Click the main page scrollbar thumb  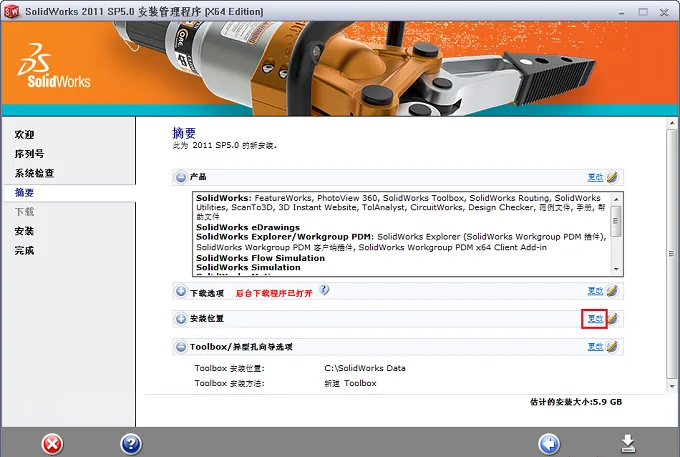coord(672,254)
